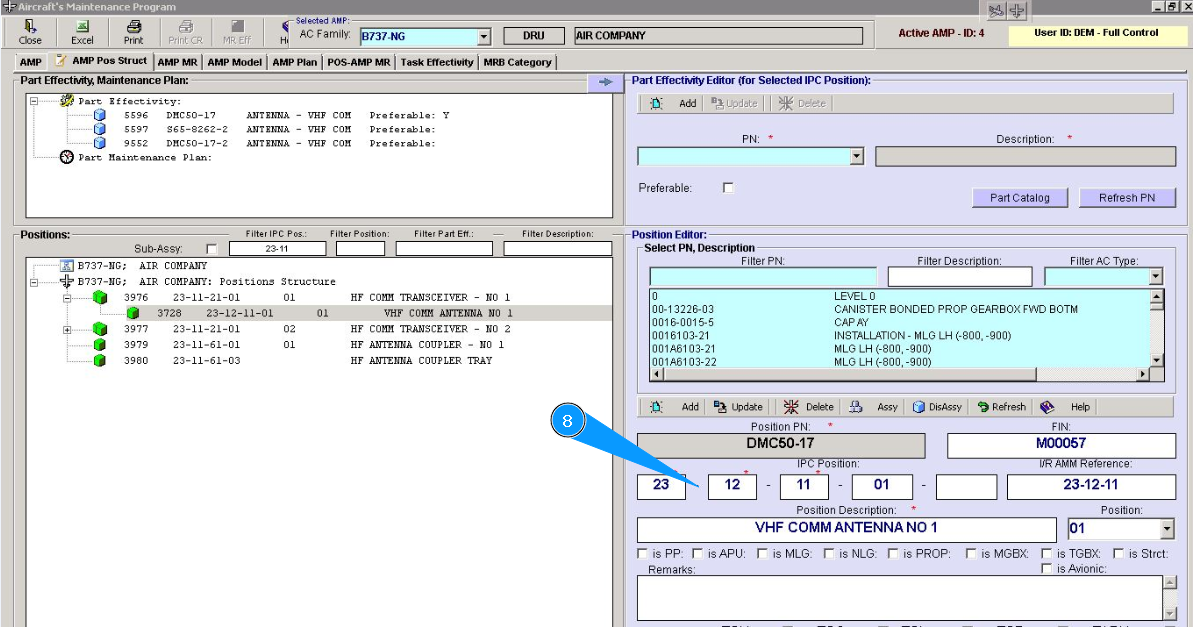The width and height of the screenshot is (1193, 629).
Task: Tick the Preferable checkbox
Action: click(728, 188)
